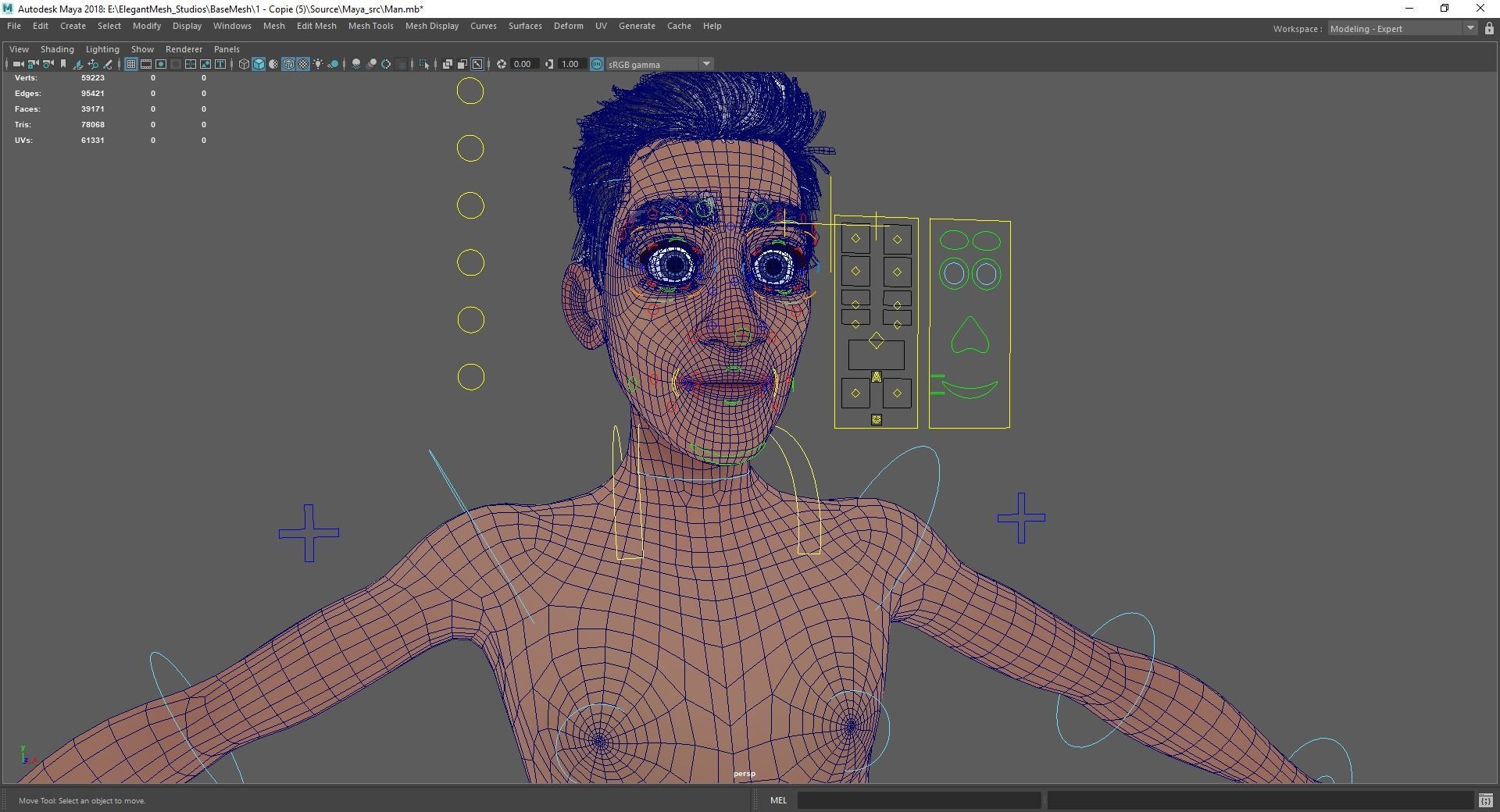Select the Grease Pencil tool icon
The image size is (1500, 812).
pos(108,64)
